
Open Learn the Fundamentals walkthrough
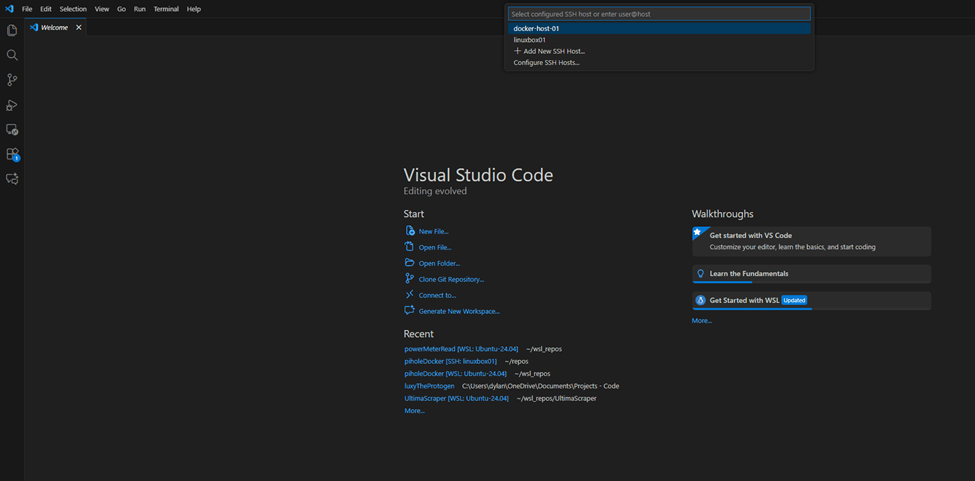[748, 273]
